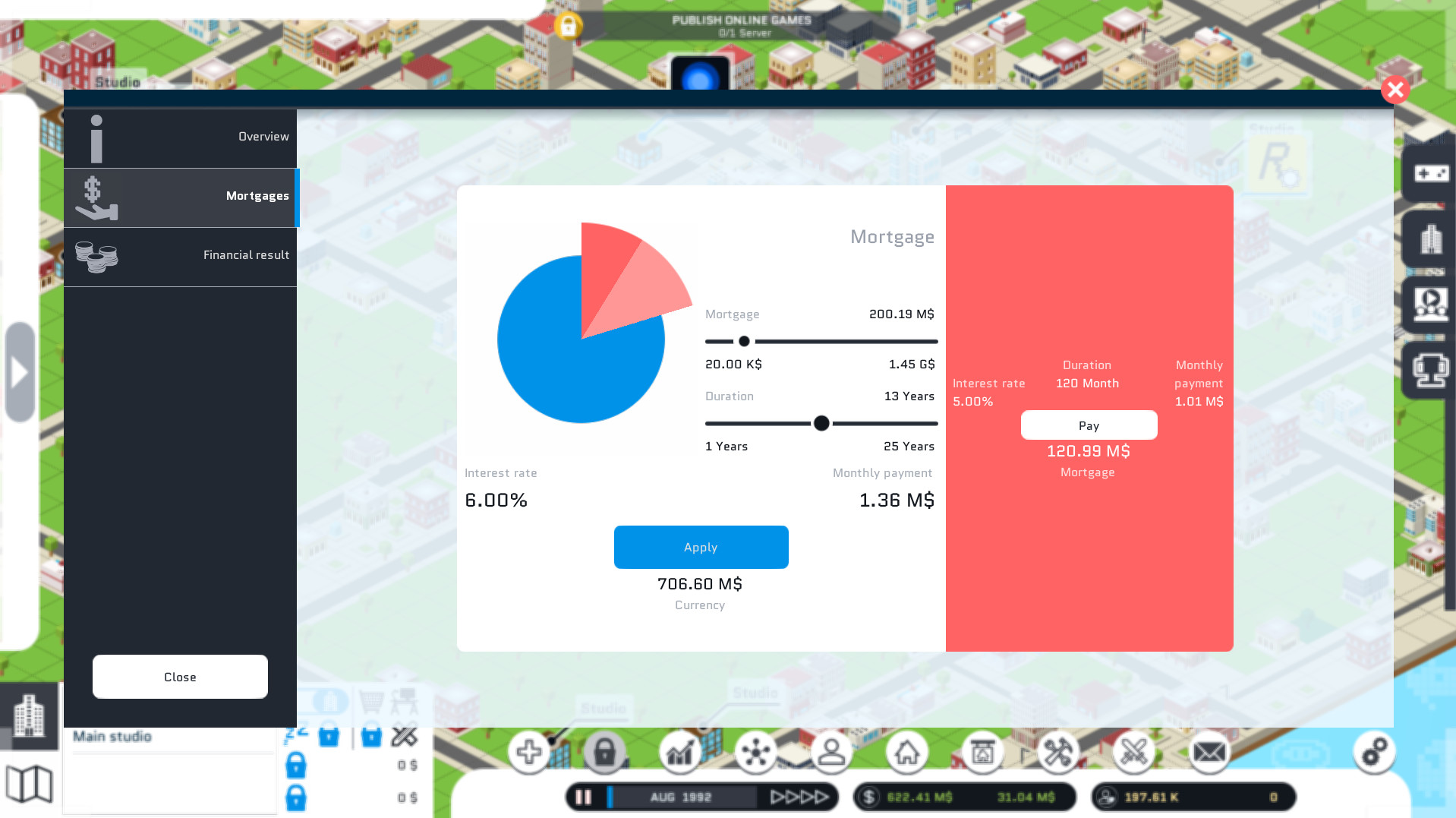The image size is (1456, 818).
Task: Open the folded map icon
Action: click(29, 784)
